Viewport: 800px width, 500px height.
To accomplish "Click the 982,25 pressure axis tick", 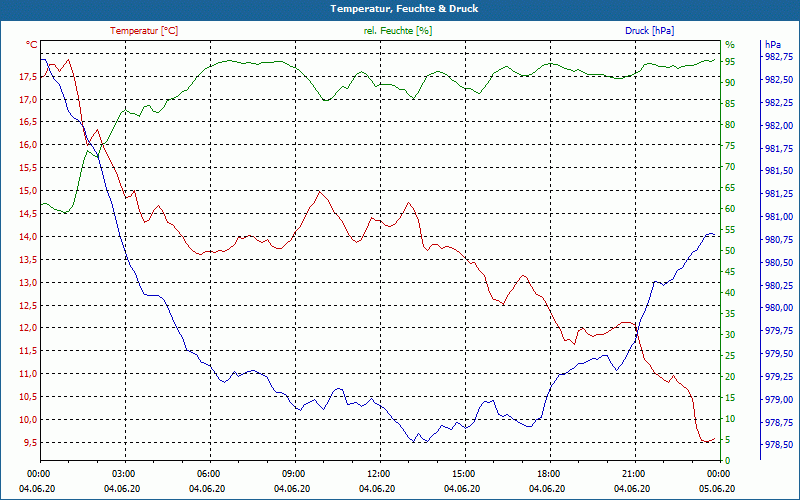I will point(779,103).
